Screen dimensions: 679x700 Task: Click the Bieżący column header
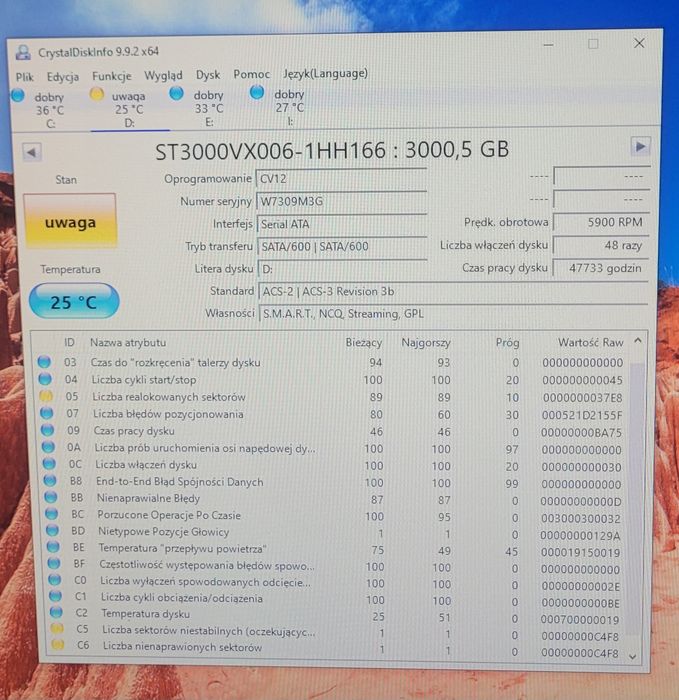pyautogui.click(x=364, y=342)
